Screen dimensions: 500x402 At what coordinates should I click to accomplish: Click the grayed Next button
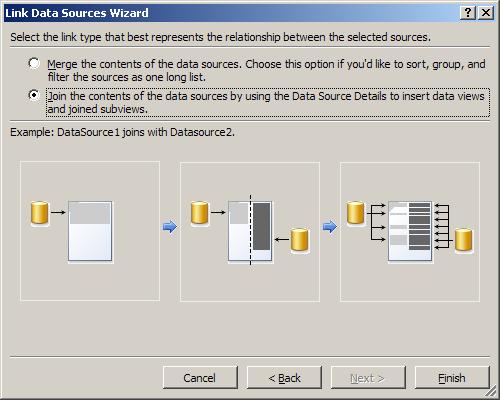368,378
